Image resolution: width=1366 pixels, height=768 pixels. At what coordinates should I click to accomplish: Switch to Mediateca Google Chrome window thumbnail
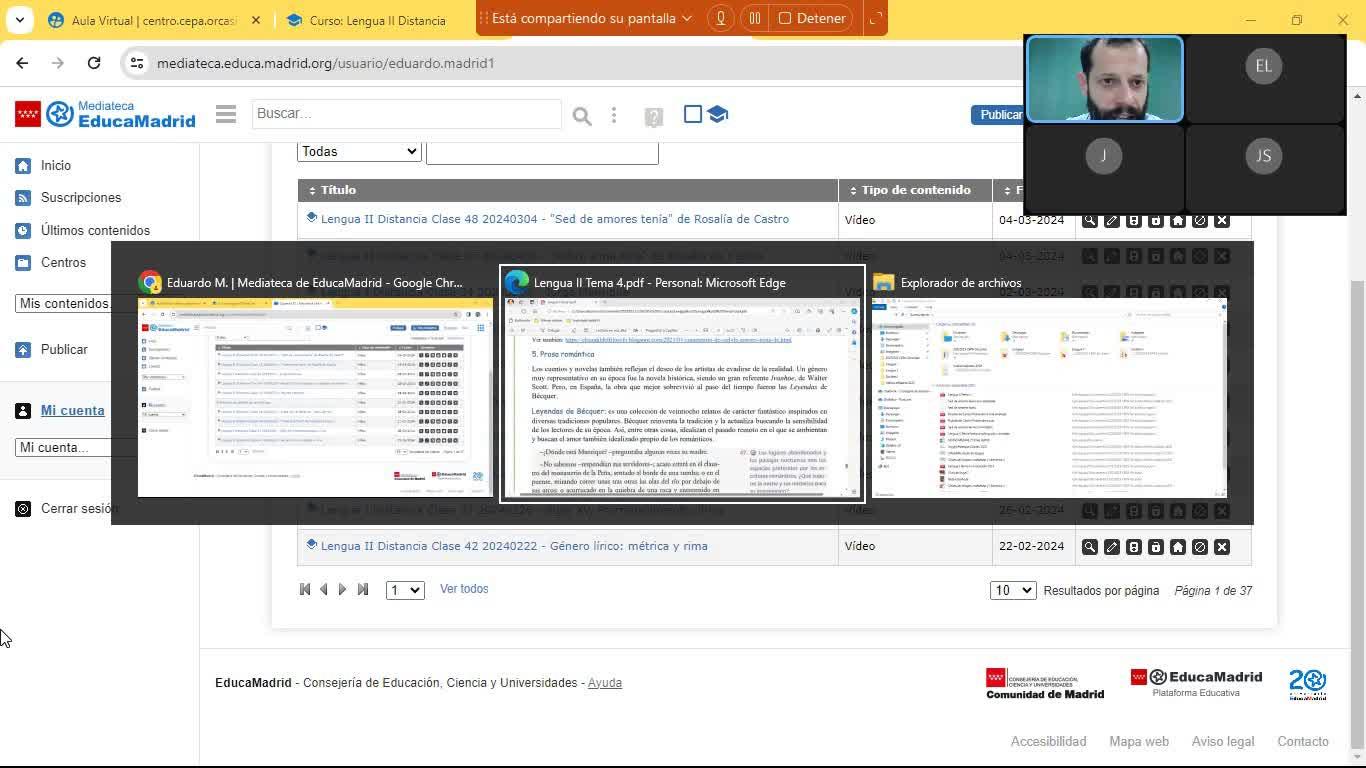tap(315, 397)
